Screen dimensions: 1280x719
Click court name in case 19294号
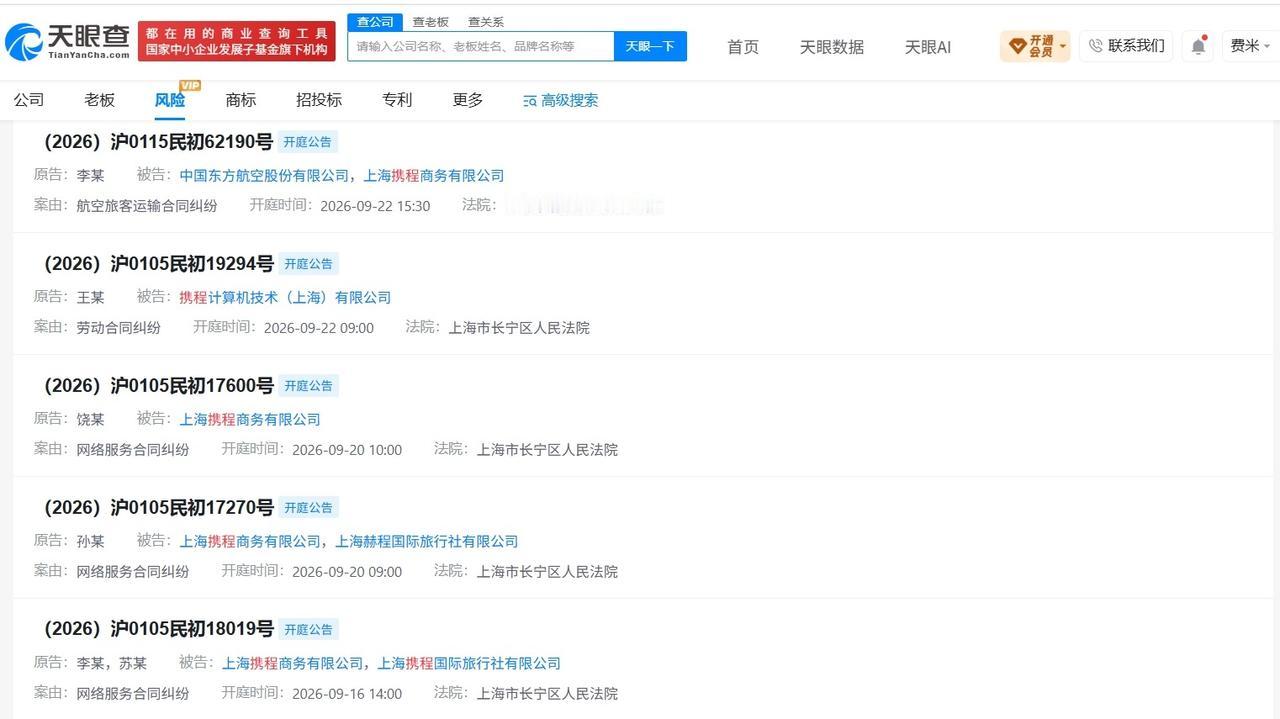click(x=519, y=328)
